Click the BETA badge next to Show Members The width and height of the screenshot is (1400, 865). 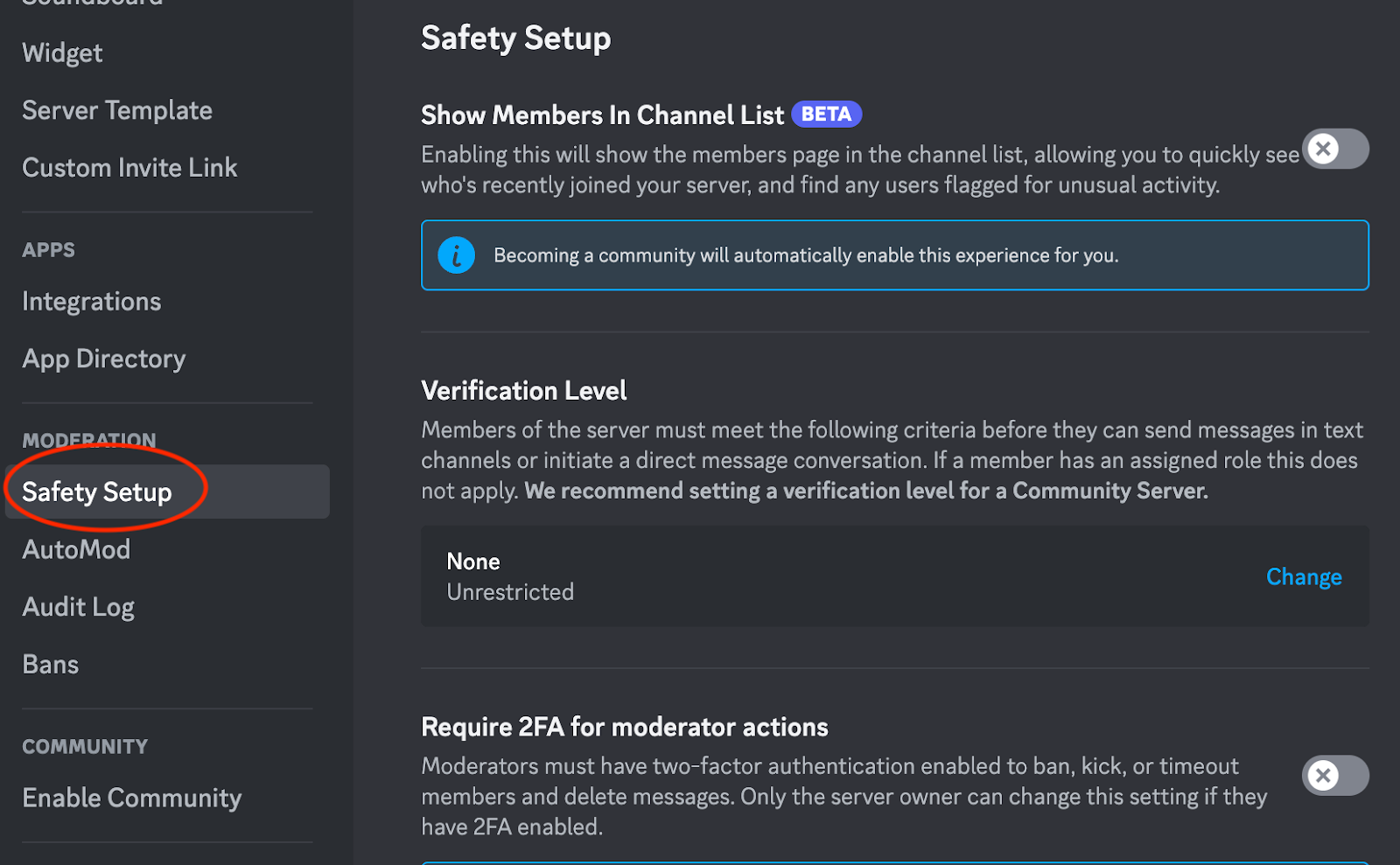click(x=826, y=113)
